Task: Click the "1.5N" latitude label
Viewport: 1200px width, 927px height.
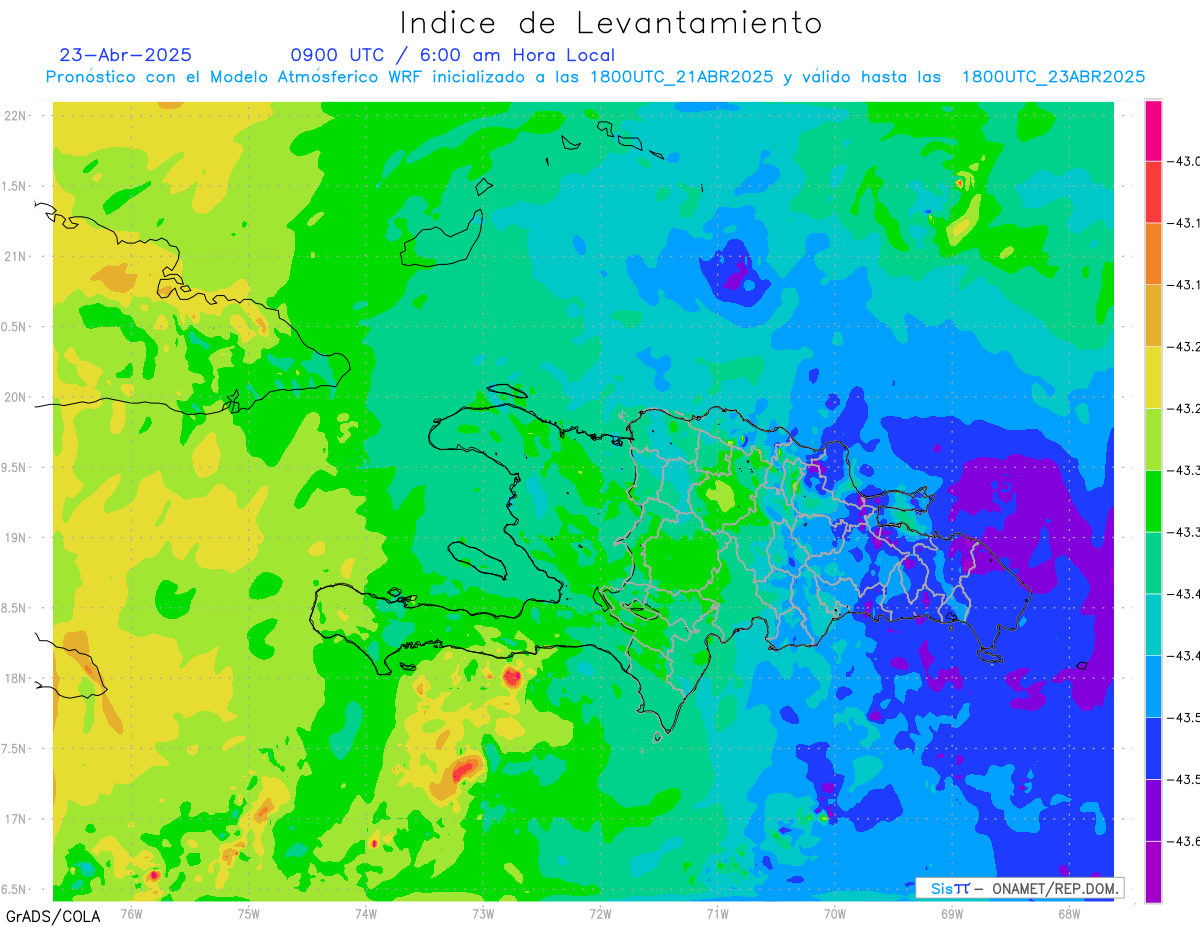Action: coord(15,187)
